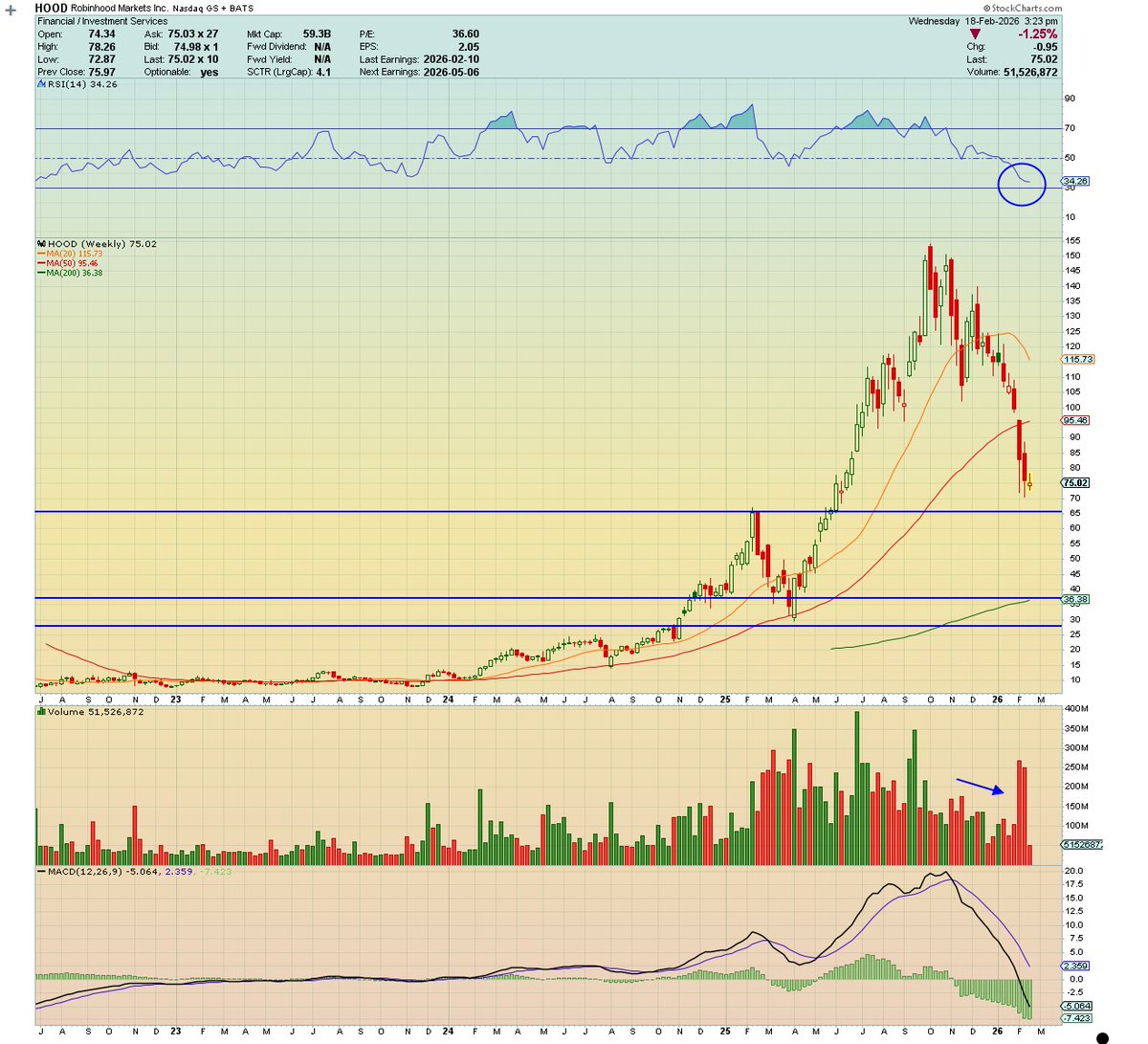The width and height of the screenshot is (1148, 1044).
Task: Select the MA(50) 95.46 legend entry
Action: click(67, 263)
